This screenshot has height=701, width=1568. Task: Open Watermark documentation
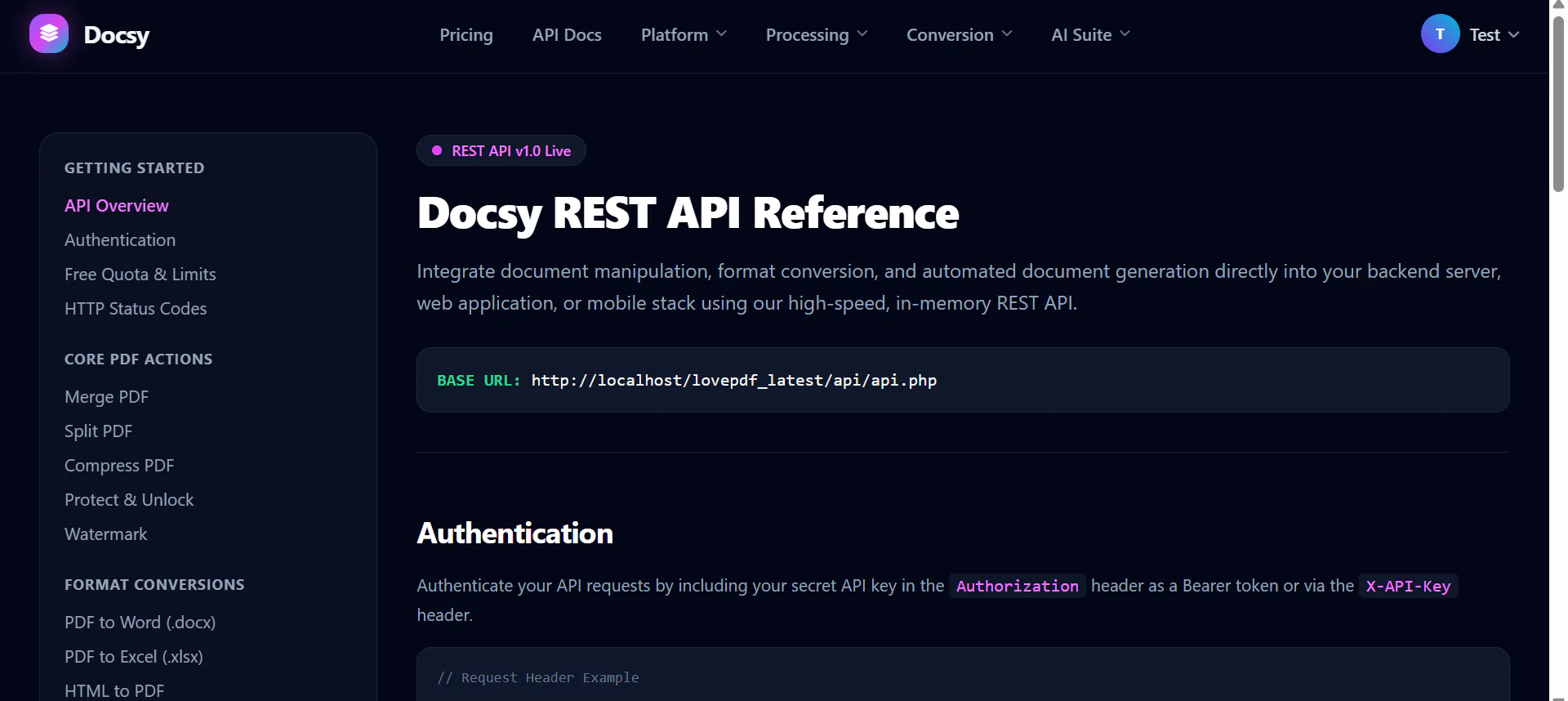coord(106,534)
